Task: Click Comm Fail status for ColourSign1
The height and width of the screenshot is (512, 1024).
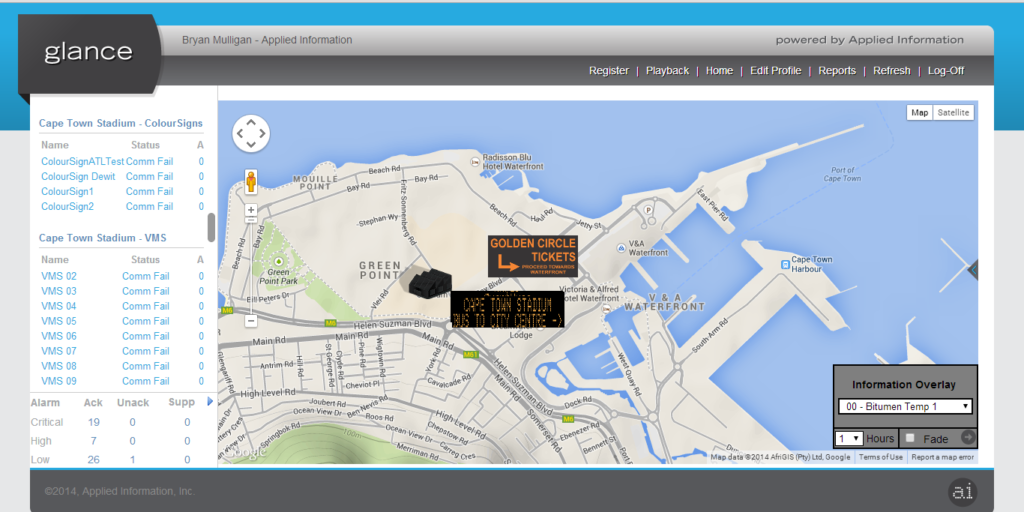Action: [150, 191]
